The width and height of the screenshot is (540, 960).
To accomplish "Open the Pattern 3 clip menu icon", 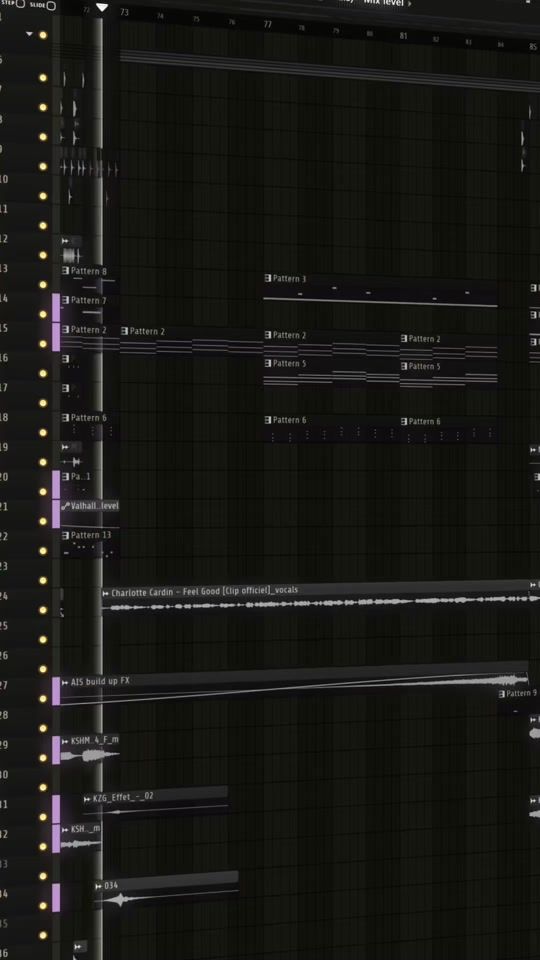I will click(x=268, y=279).
